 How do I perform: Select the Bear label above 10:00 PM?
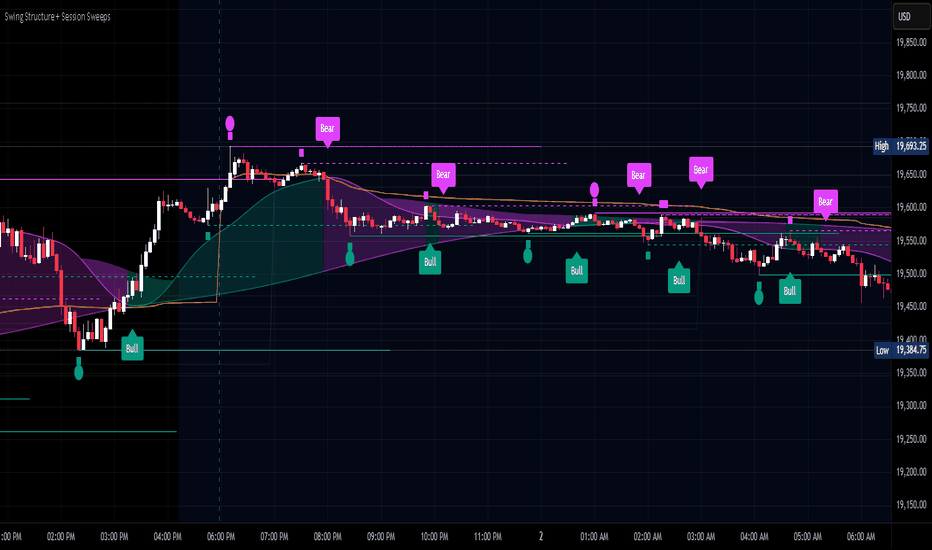pyautogui.click(x=443, y=176)
